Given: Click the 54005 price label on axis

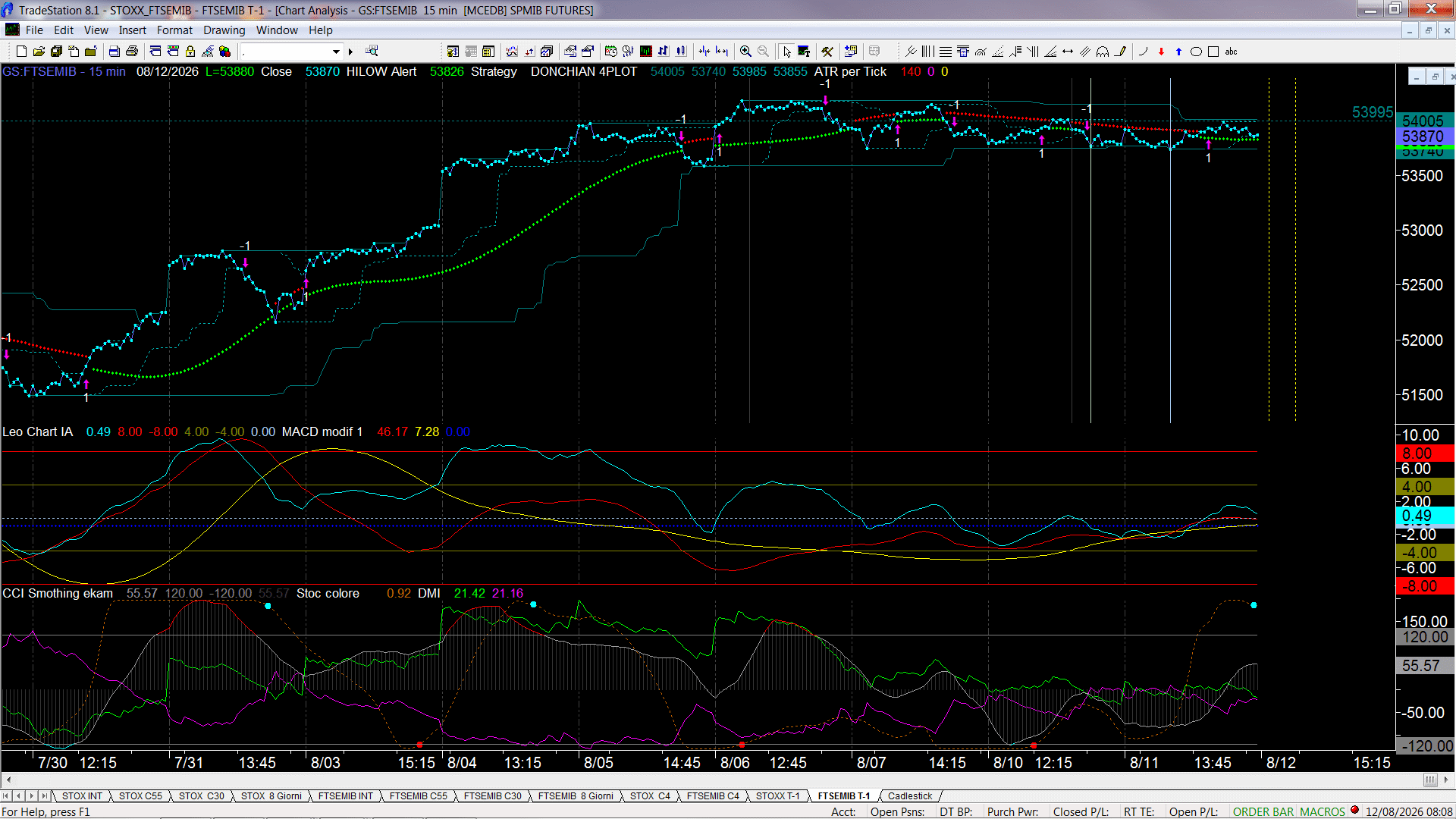Looking at the screenshot, I should (x=1424, y=121).
